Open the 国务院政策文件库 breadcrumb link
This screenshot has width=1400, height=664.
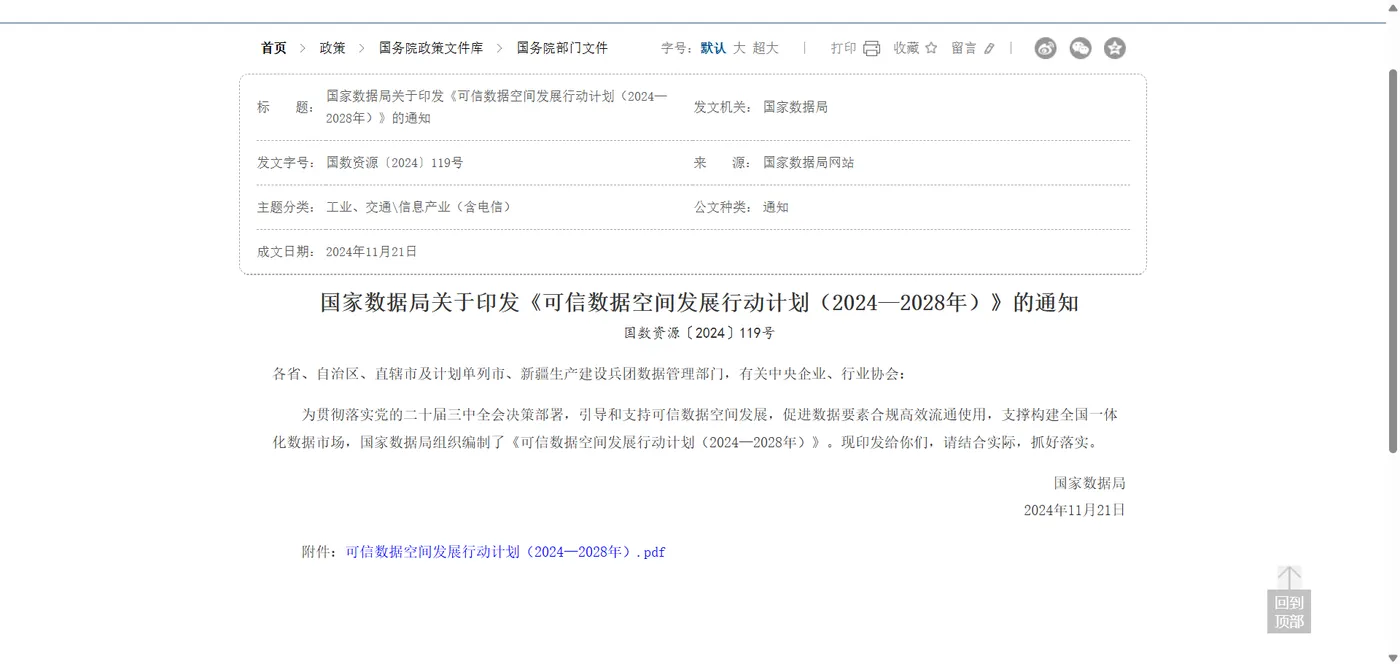click(431, 48)
